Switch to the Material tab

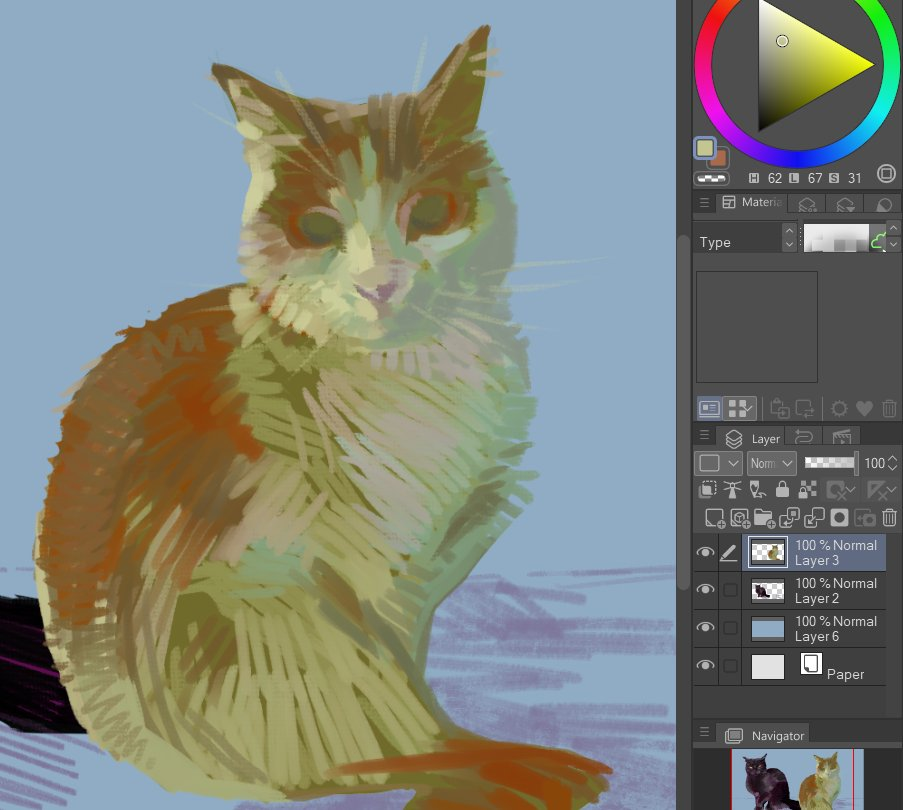click(x=752, y=202)
